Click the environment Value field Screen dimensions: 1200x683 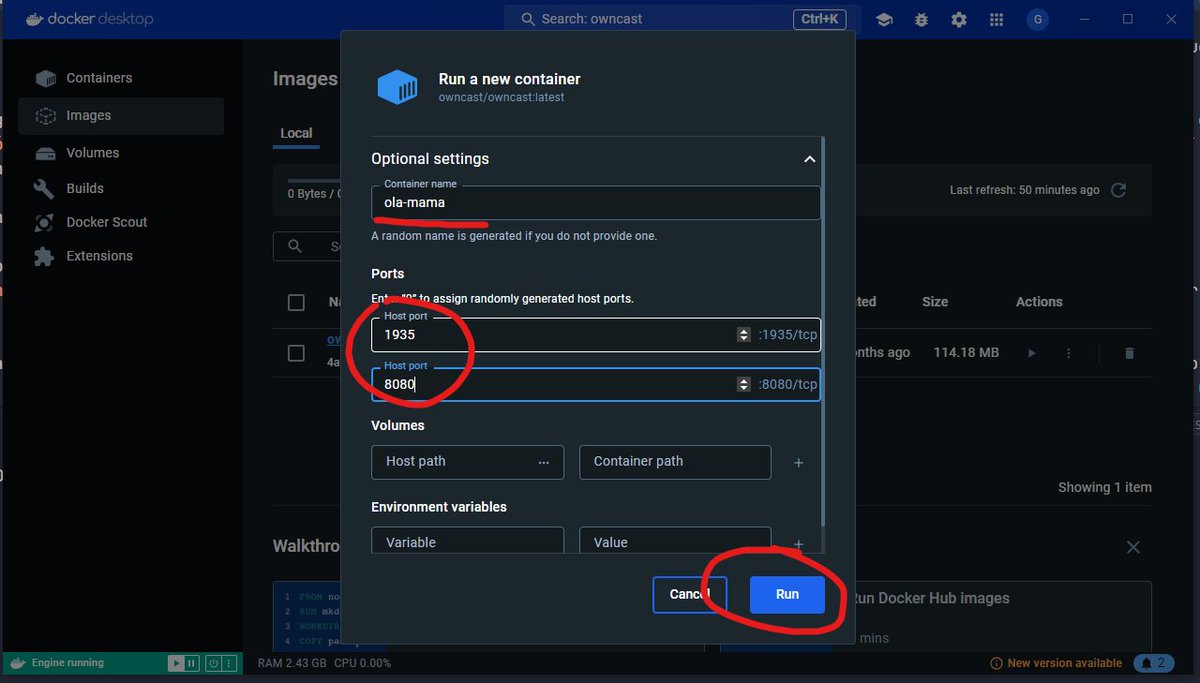point(675,541)
